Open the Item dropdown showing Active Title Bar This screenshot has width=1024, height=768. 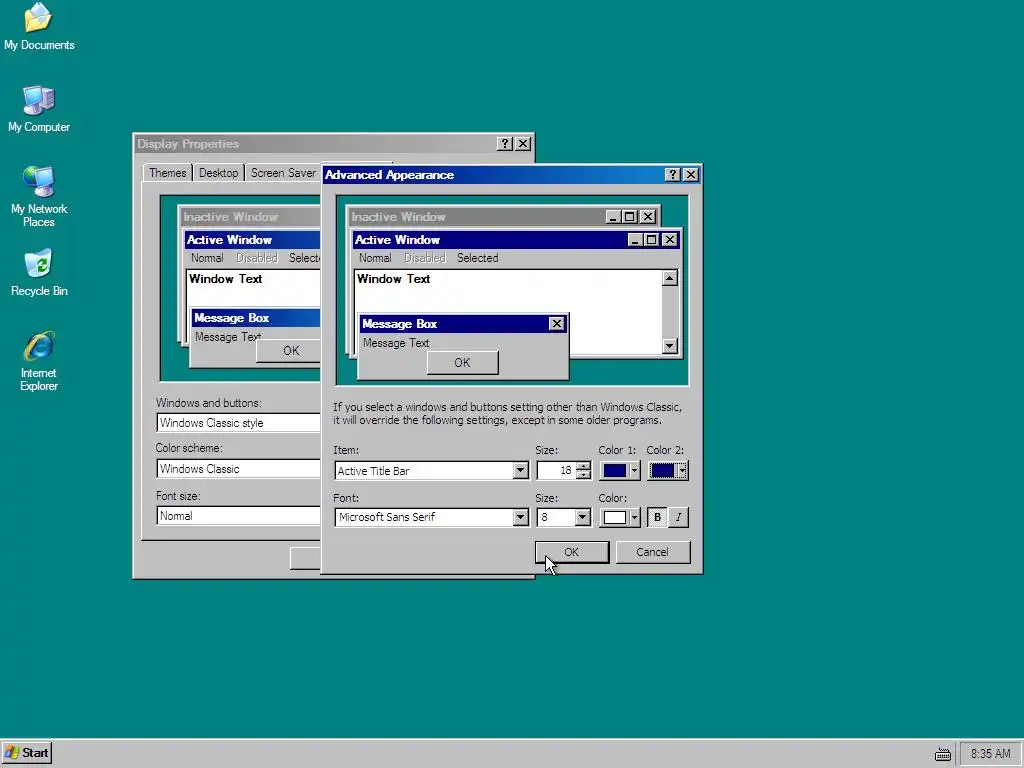[520, 470]
